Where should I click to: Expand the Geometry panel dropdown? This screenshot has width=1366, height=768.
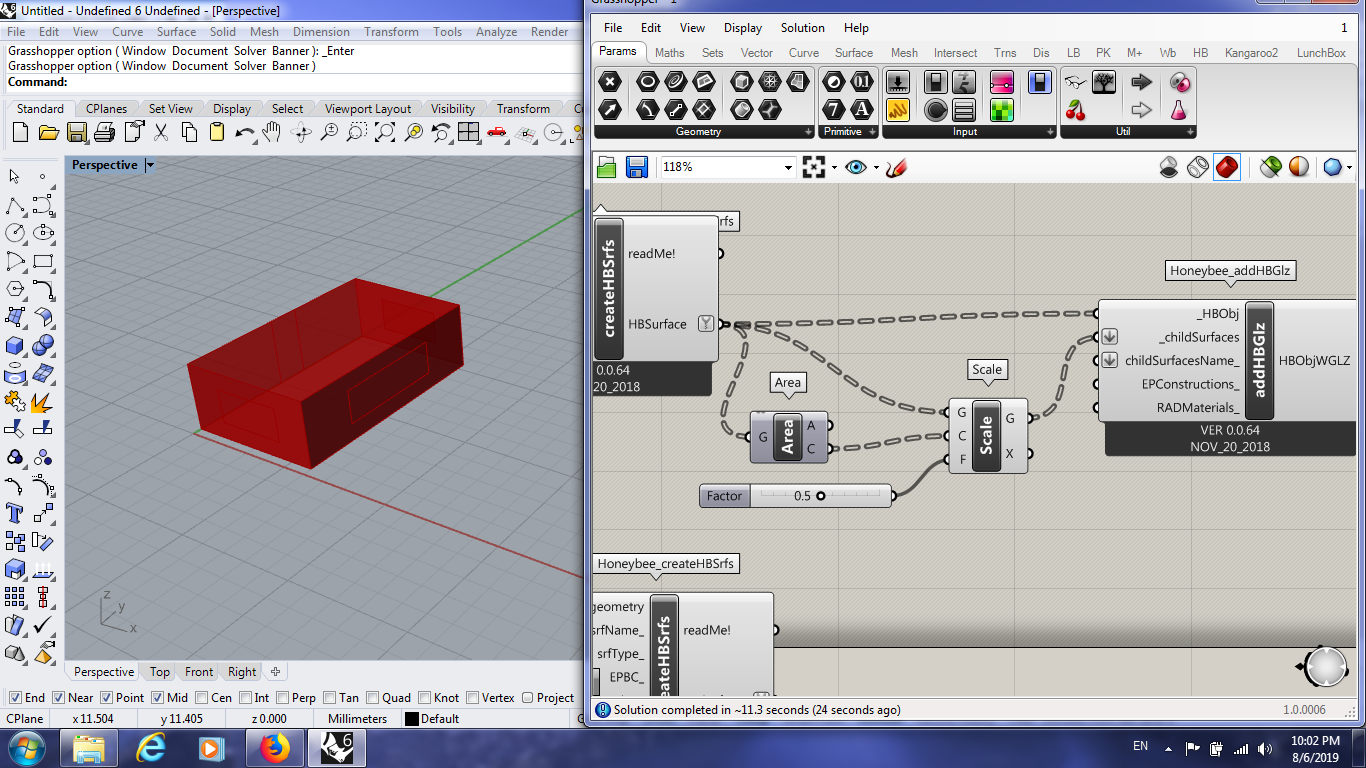point(809,132)
